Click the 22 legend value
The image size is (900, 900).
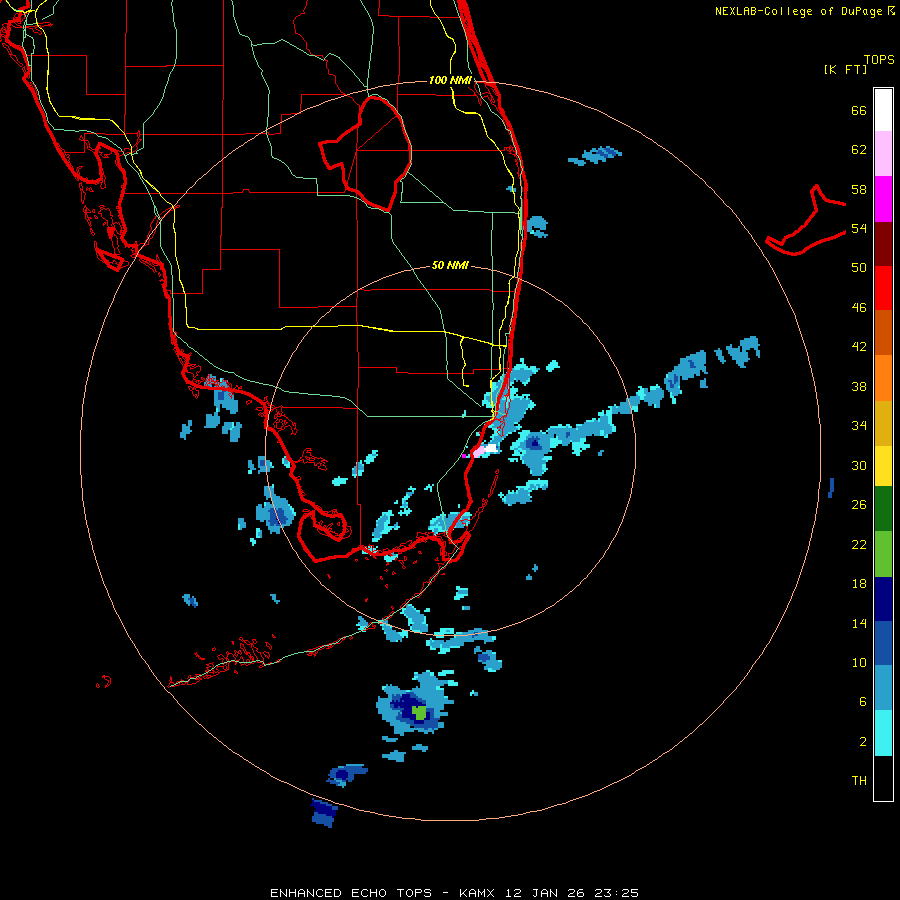tap(859, 544)
